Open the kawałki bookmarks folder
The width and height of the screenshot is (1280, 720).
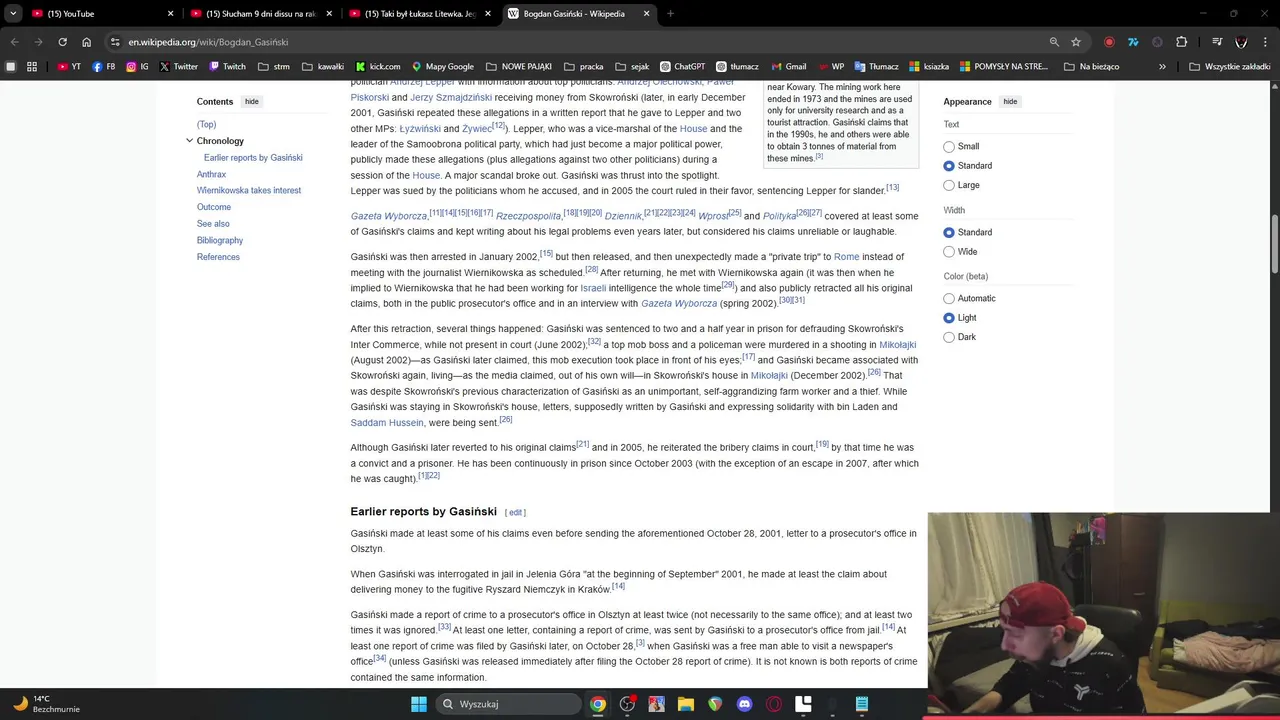(322, 67)
